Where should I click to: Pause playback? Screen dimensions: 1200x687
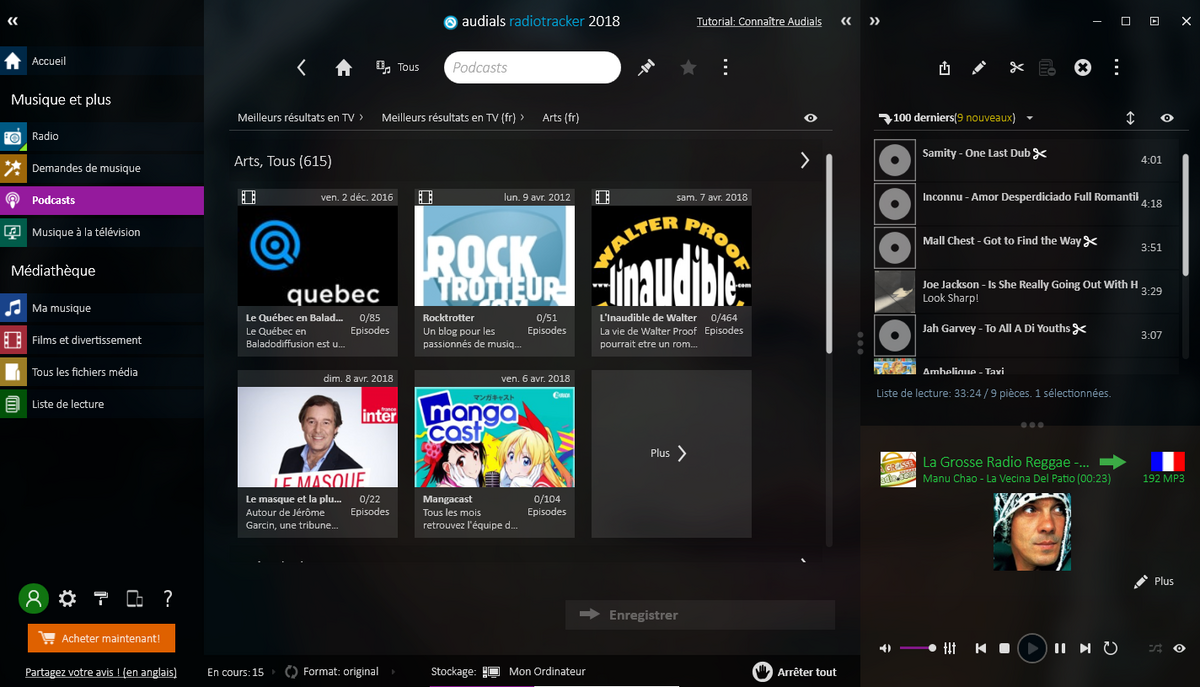tap(1060, 648)
